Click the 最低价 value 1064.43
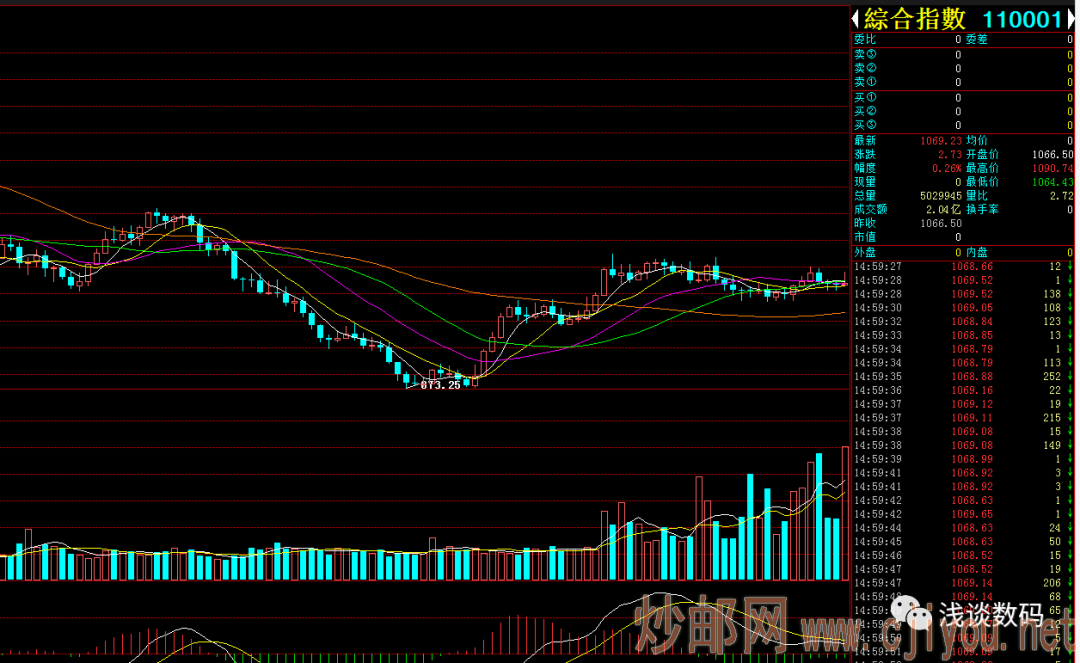This screenshot has height=663, width=1080. 1052,183
